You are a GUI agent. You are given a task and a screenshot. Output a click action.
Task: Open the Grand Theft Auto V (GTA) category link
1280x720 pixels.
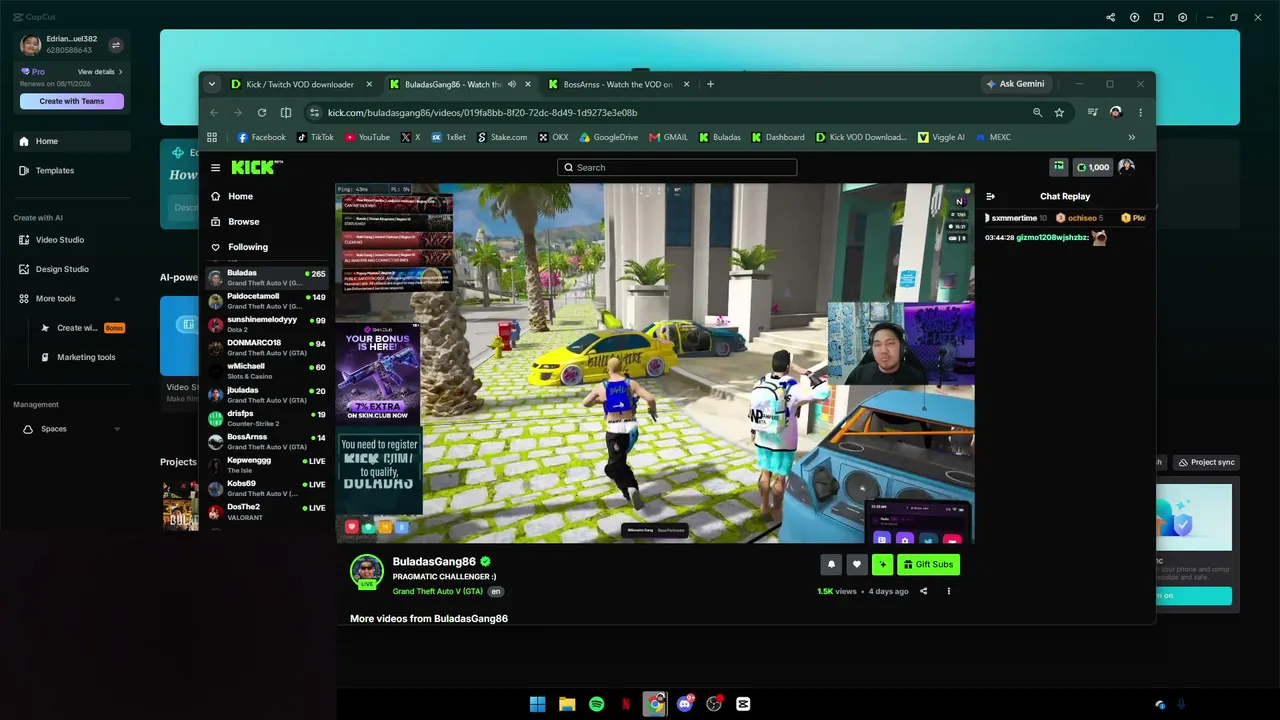coord(438,592)
